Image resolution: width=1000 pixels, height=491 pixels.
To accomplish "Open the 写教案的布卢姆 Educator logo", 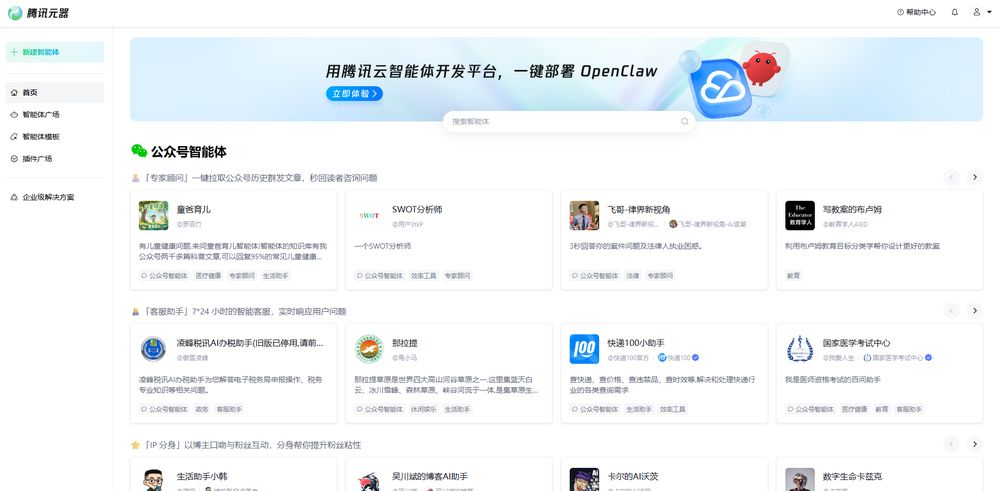I will coord(800,216).
